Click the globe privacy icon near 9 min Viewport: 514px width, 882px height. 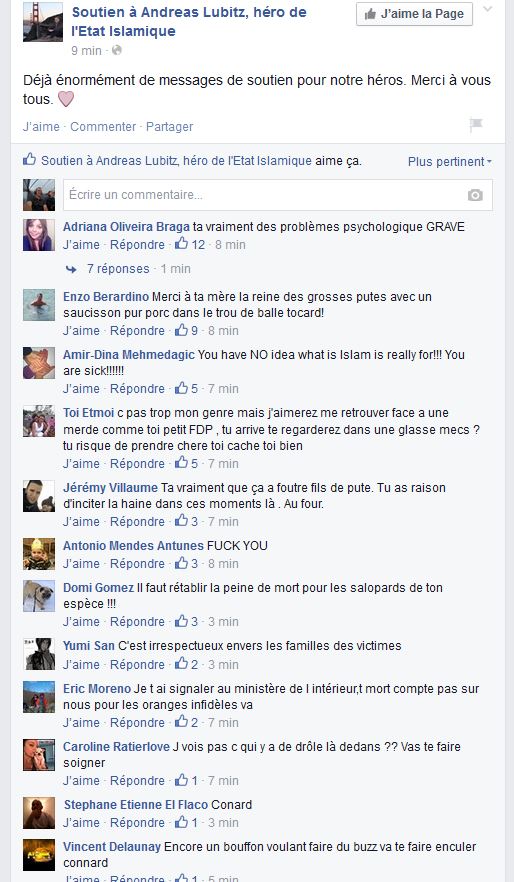click(117, 50)
